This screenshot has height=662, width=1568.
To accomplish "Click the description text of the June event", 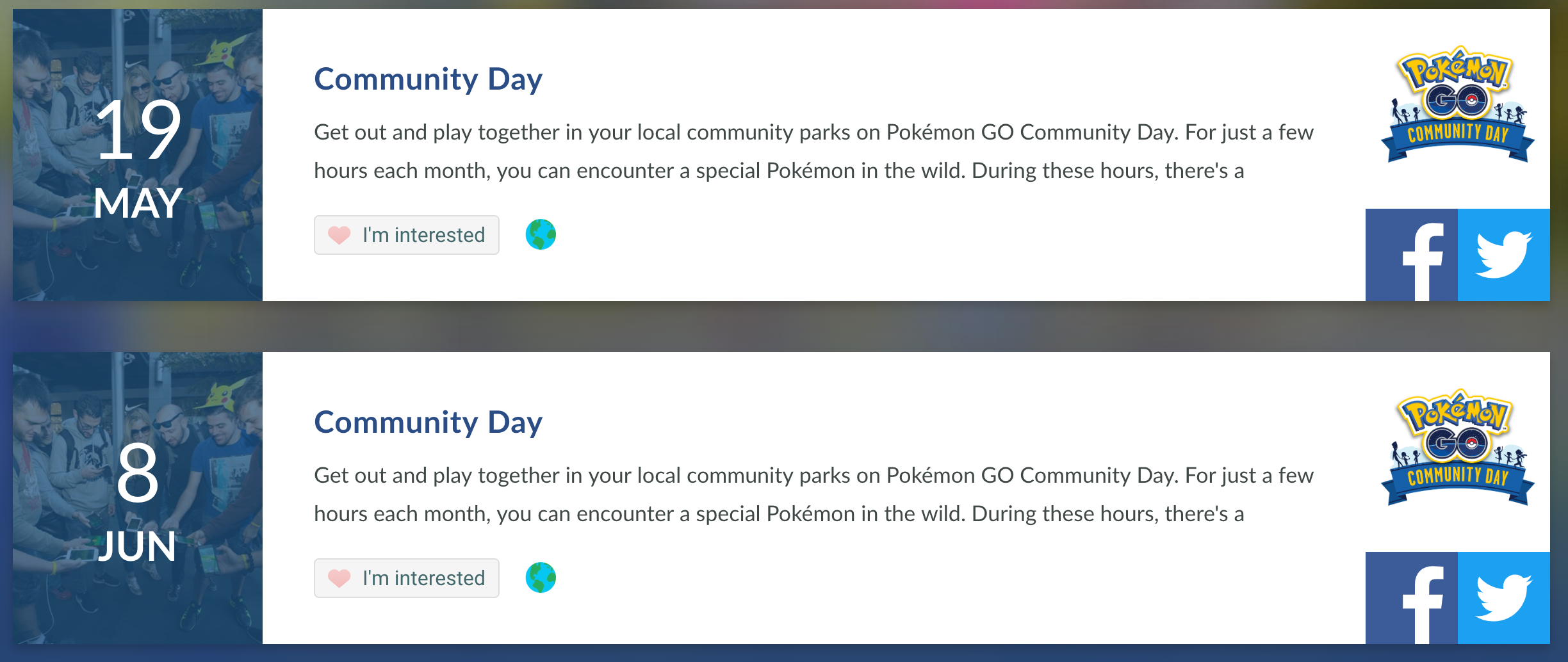I will pyautogui.click(x=813, y=494).
